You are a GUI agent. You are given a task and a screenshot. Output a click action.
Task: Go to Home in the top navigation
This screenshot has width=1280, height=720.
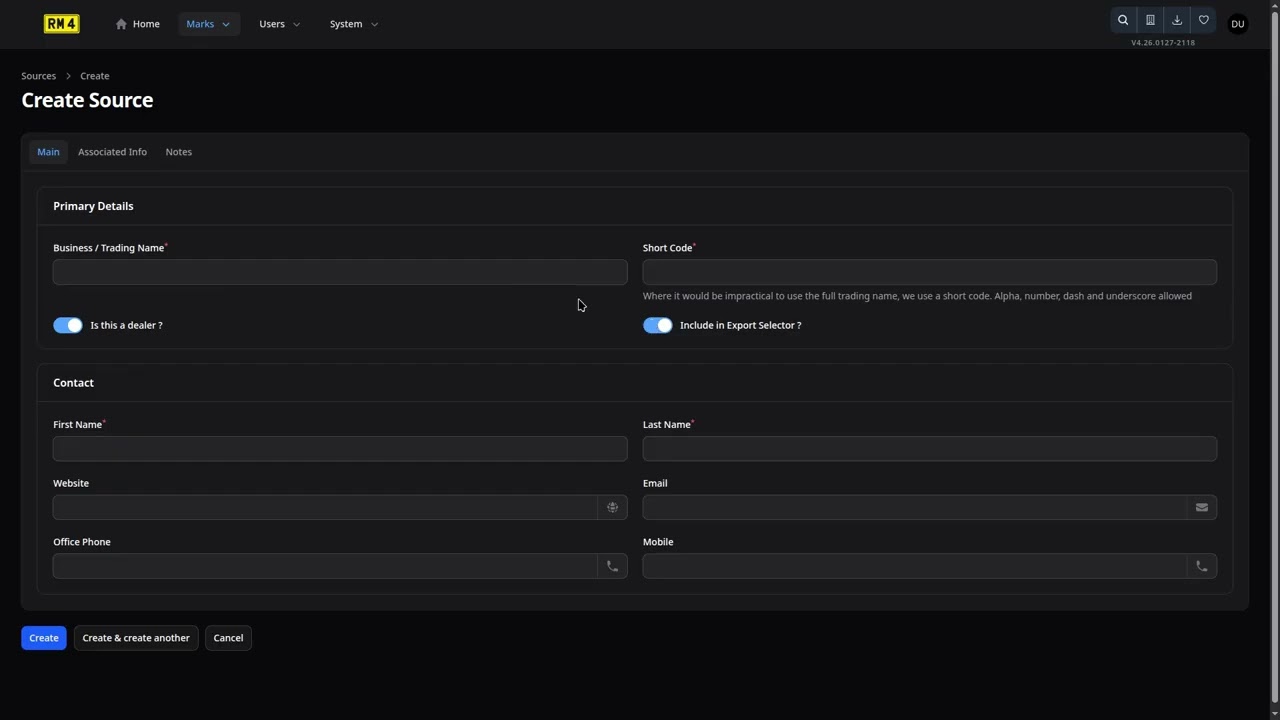[x=138, y=24]
